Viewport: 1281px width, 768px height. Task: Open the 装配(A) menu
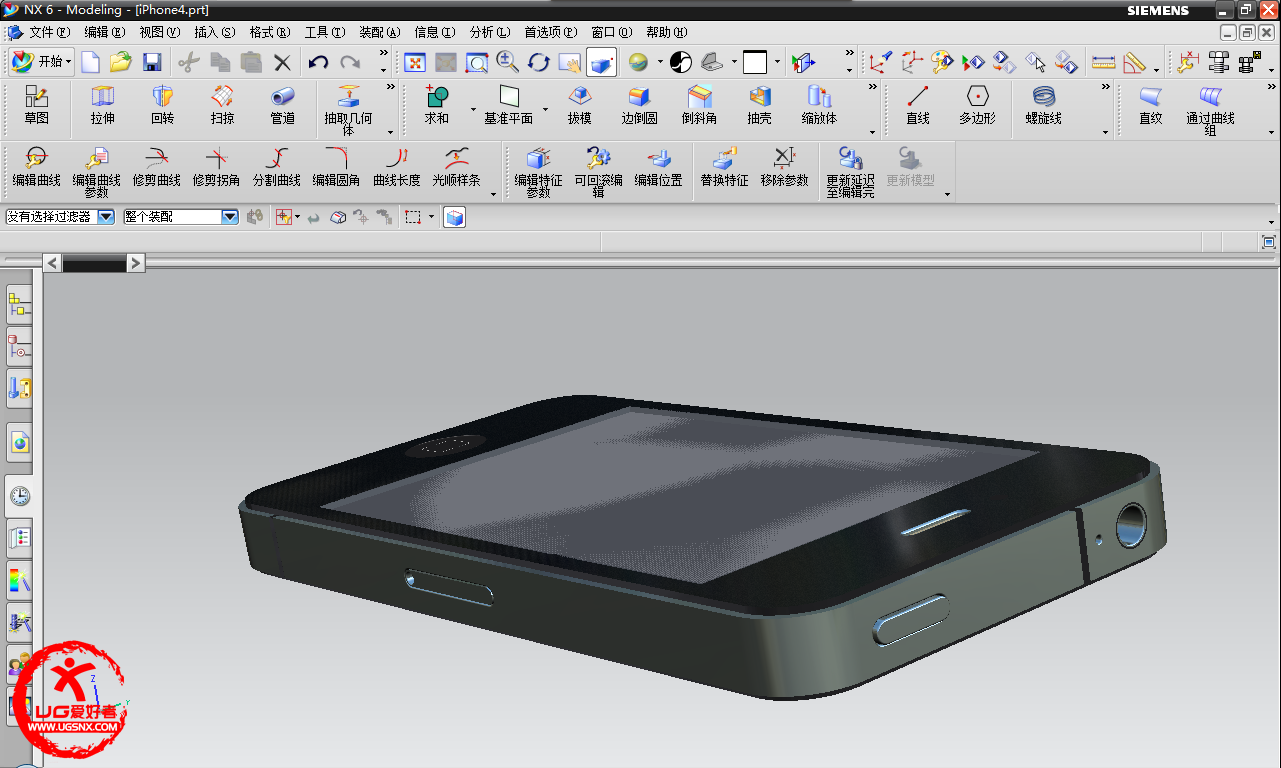tap(379, 33)
